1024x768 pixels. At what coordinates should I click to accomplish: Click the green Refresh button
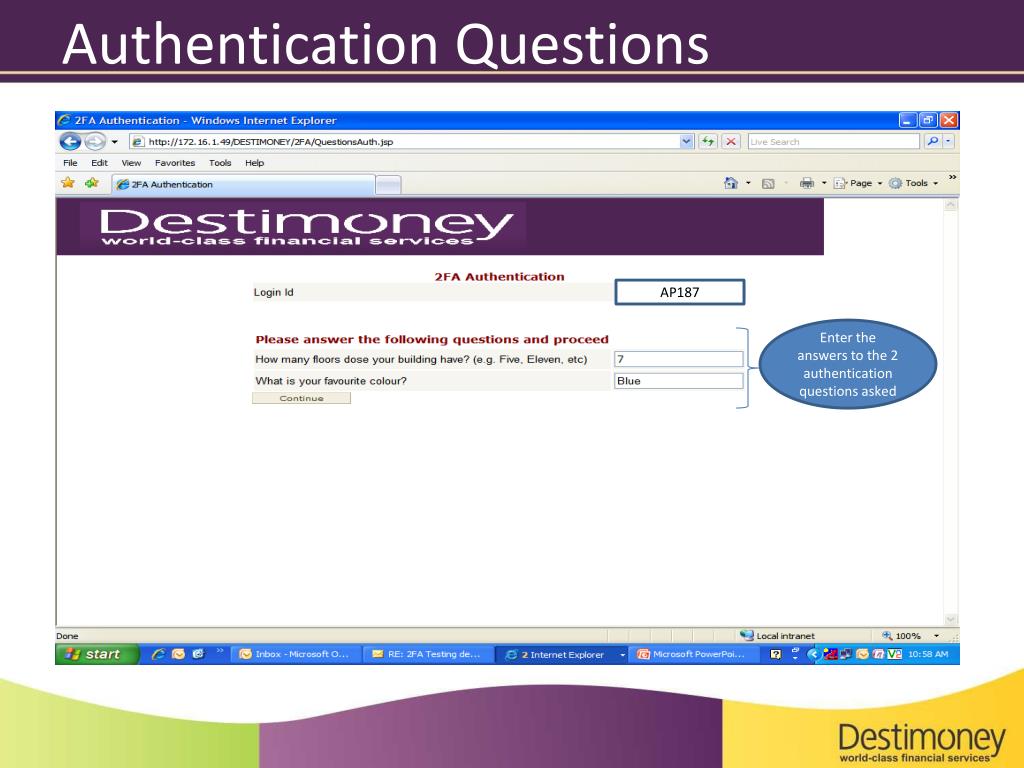(708, 141)
